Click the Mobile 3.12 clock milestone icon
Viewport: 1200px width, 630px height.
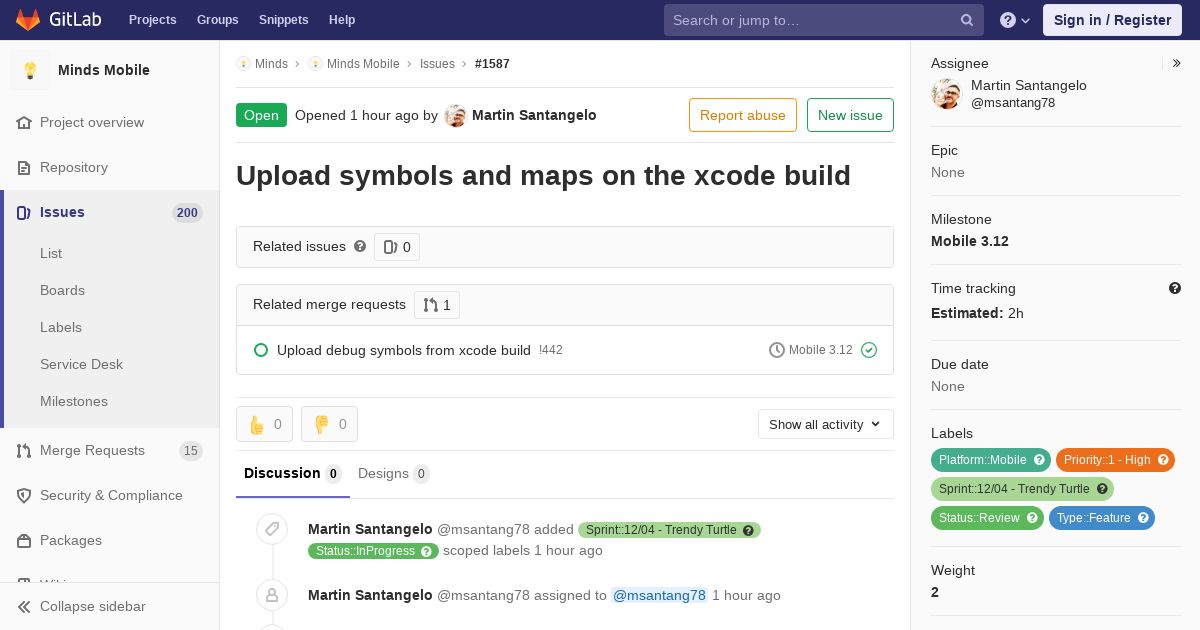[777, 350]
